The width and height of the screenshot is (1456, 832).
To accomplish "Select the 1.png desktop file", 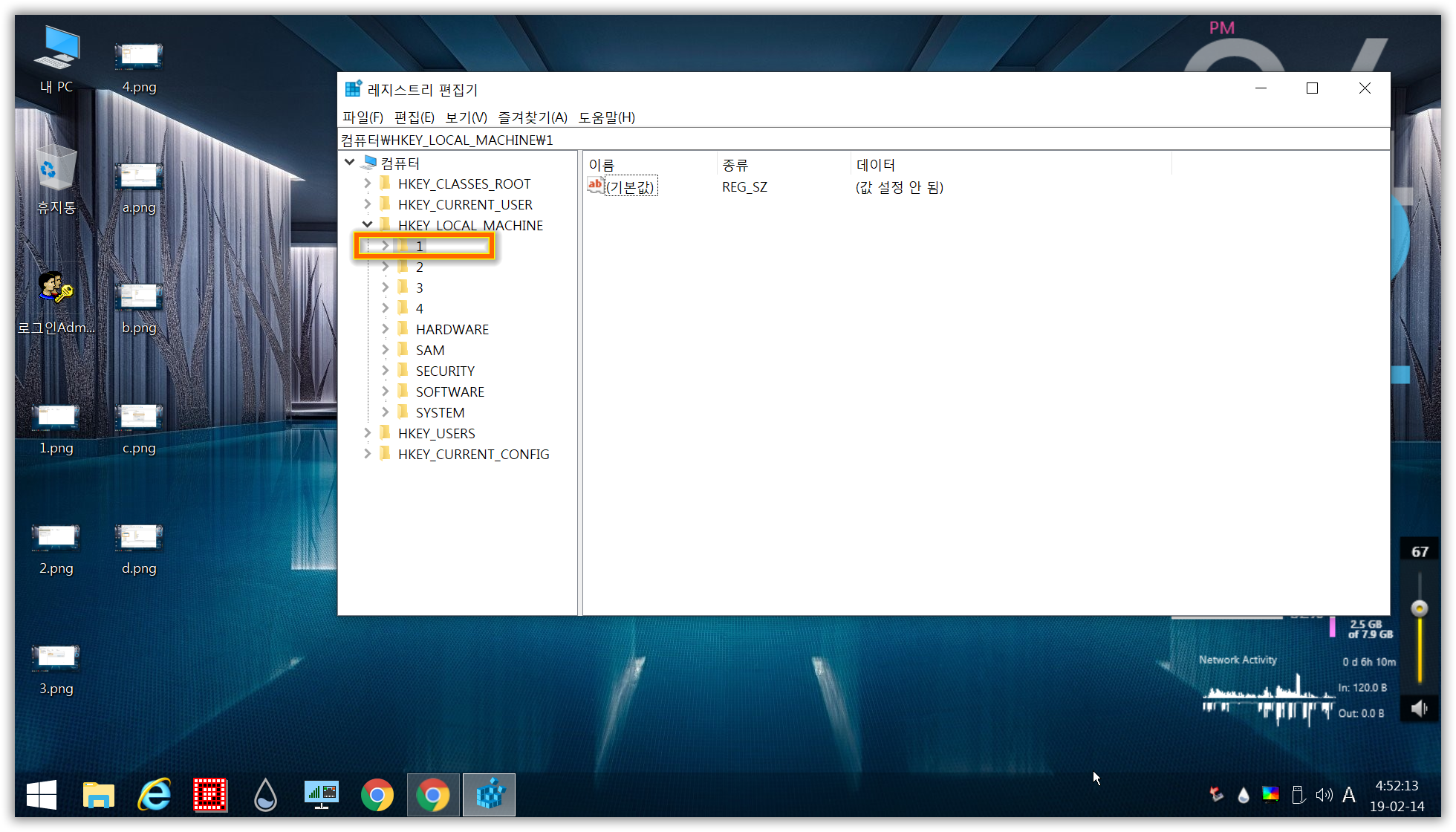I will (x=56, y=428).
